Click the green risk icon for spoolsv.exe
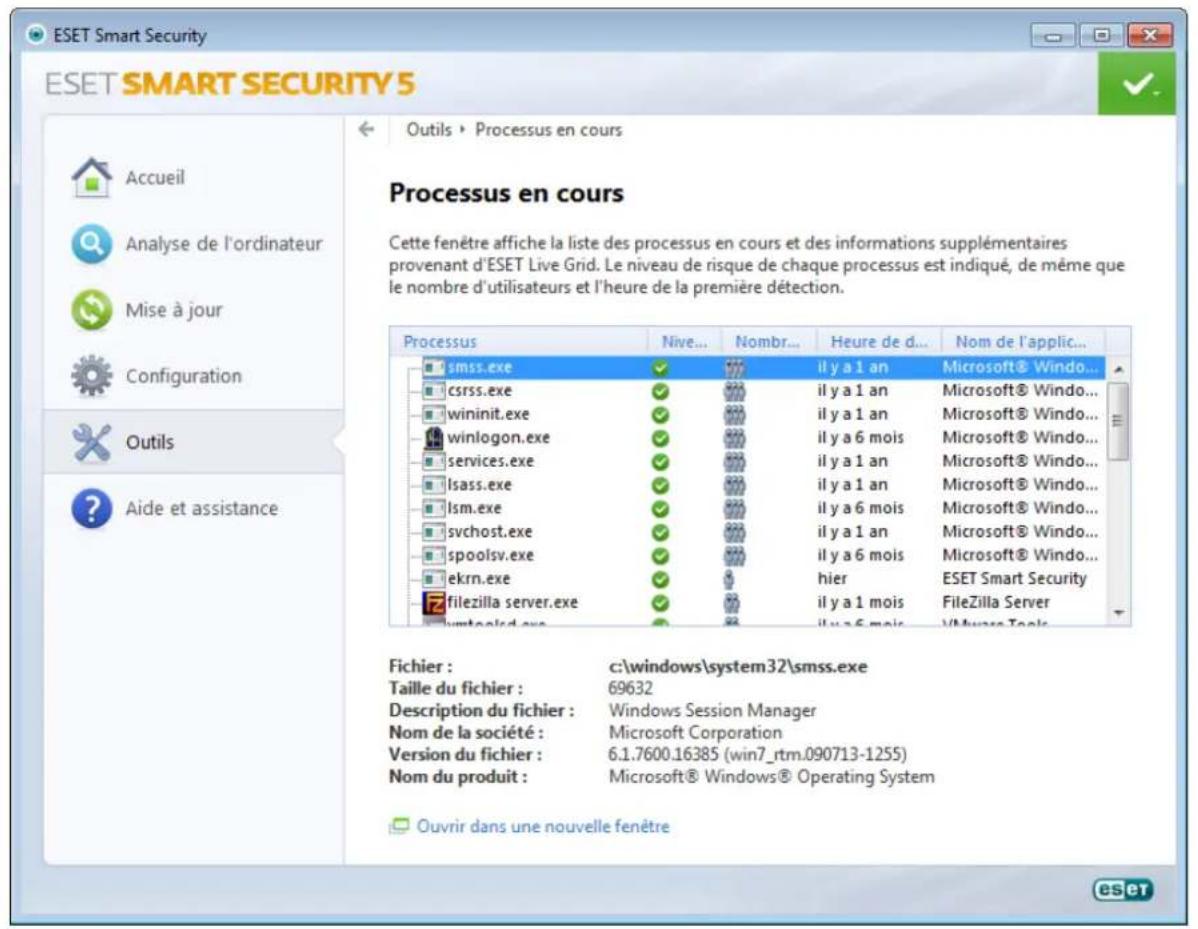The image size is (1198, 929). point(660,556)
